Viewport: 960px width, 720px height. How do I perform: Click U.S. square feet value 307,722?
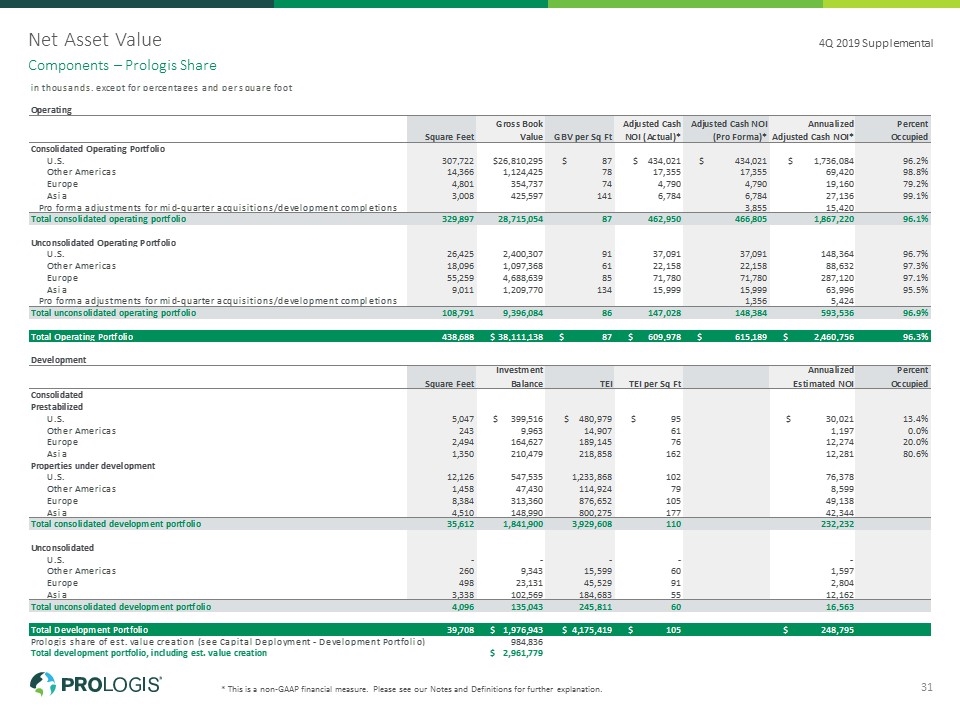pyautogui.click(x=458, y=161)
